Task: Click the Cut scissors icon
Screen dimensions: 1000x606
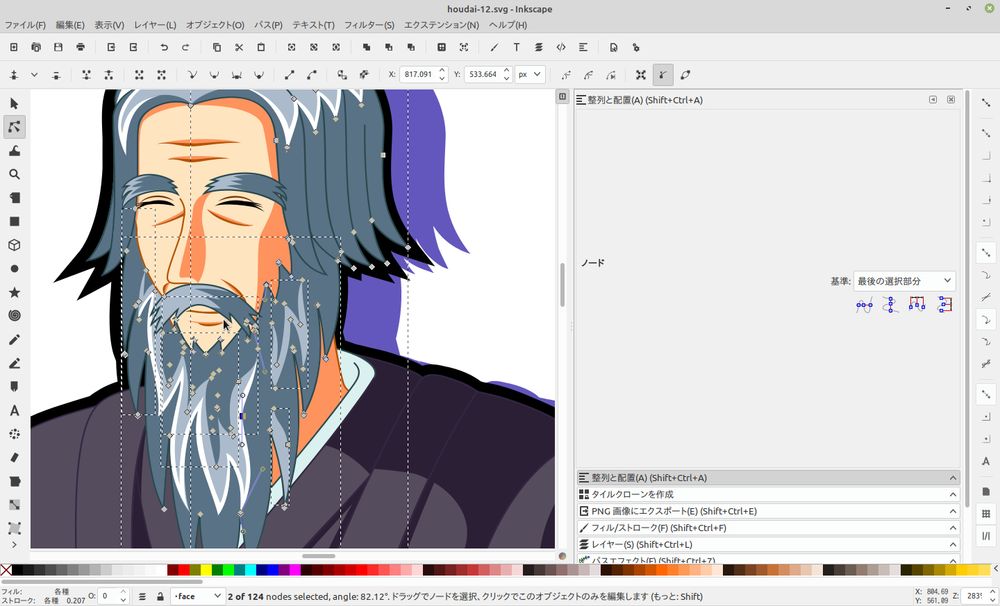Action: pos(239,47)
